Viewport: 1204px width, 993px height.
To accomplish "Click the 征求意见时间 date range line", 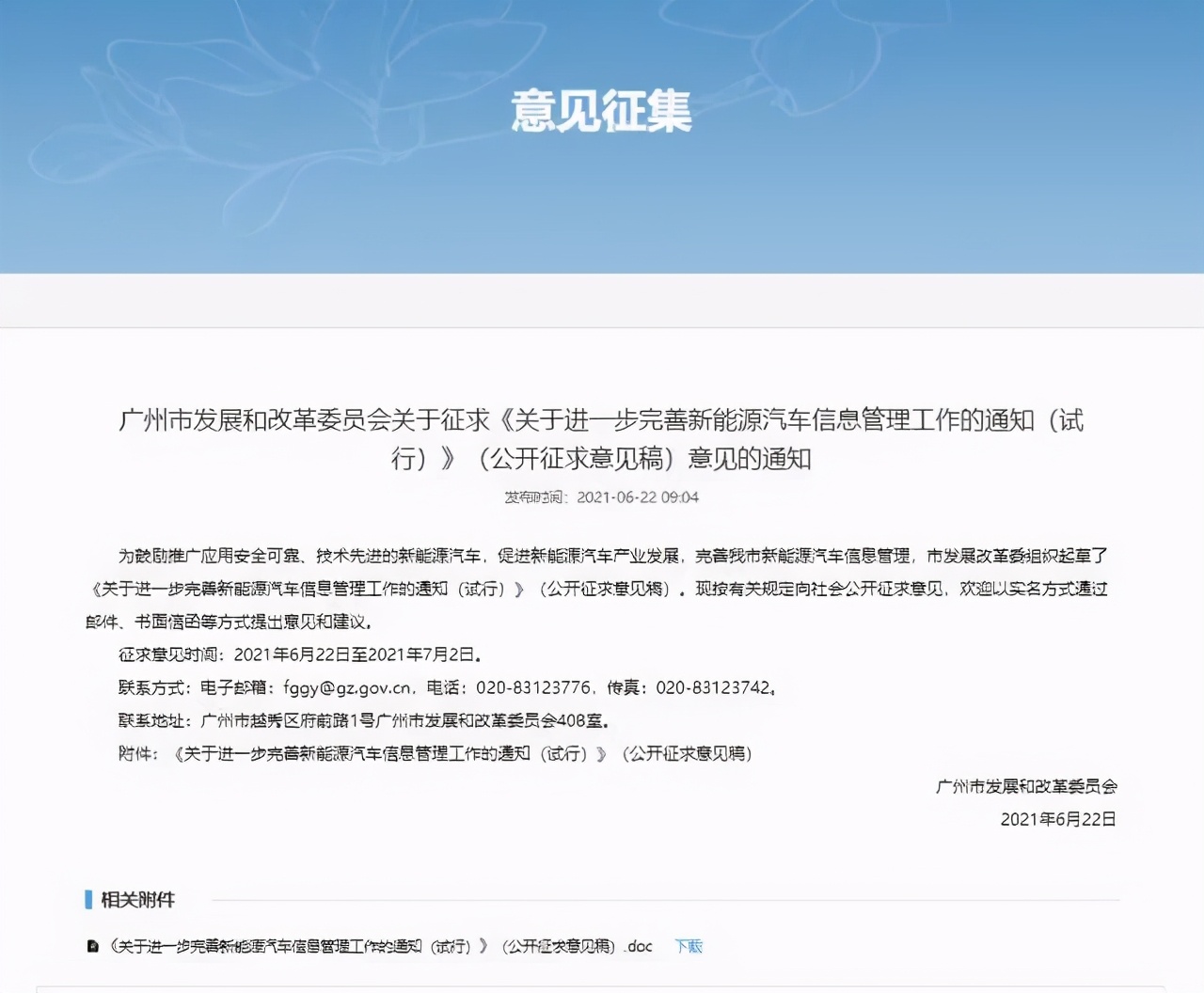I will [x=300, y=654].
